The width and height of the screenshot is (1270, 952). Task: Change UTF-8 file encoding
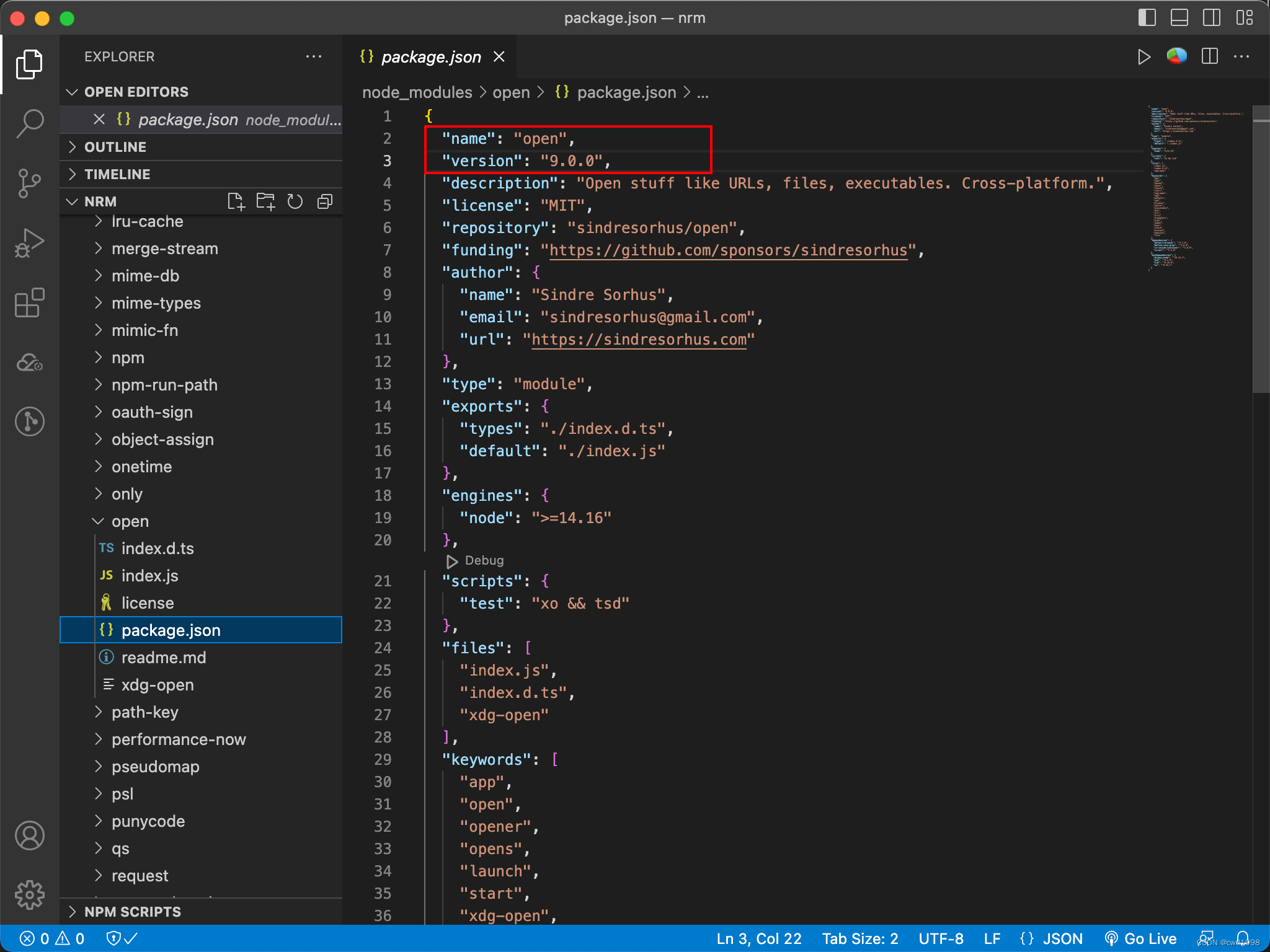941,938
